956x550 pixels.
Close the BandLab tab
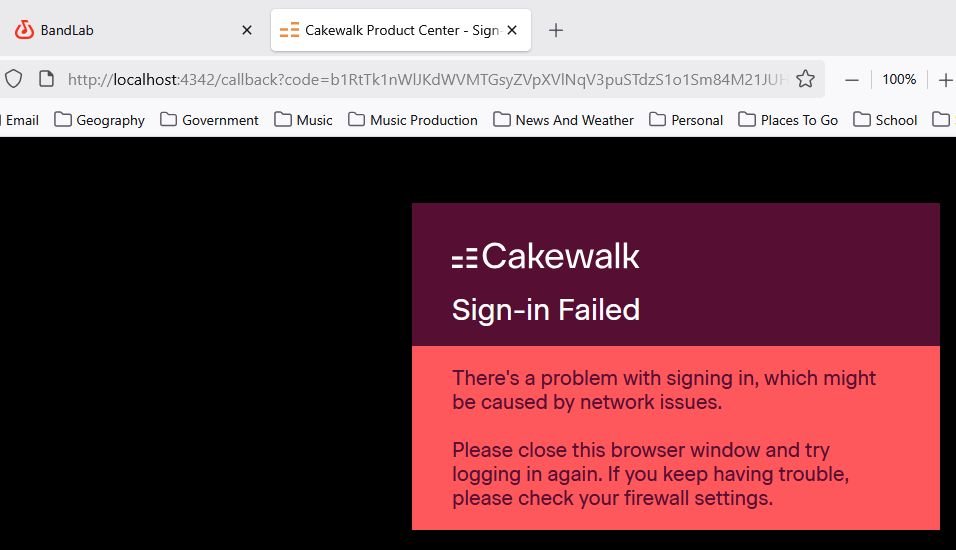[247, 30]
